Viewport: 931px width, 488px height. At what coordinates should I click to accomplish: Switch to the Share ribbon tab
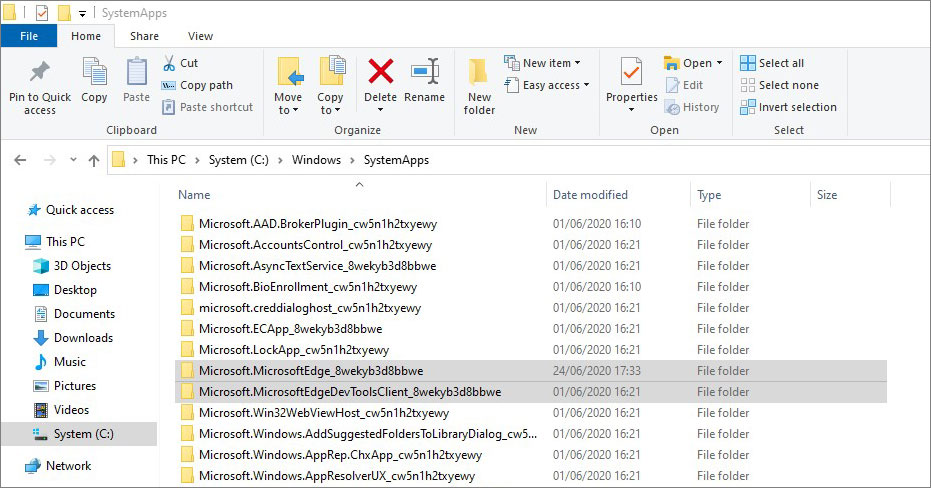[x=144, y=36]
